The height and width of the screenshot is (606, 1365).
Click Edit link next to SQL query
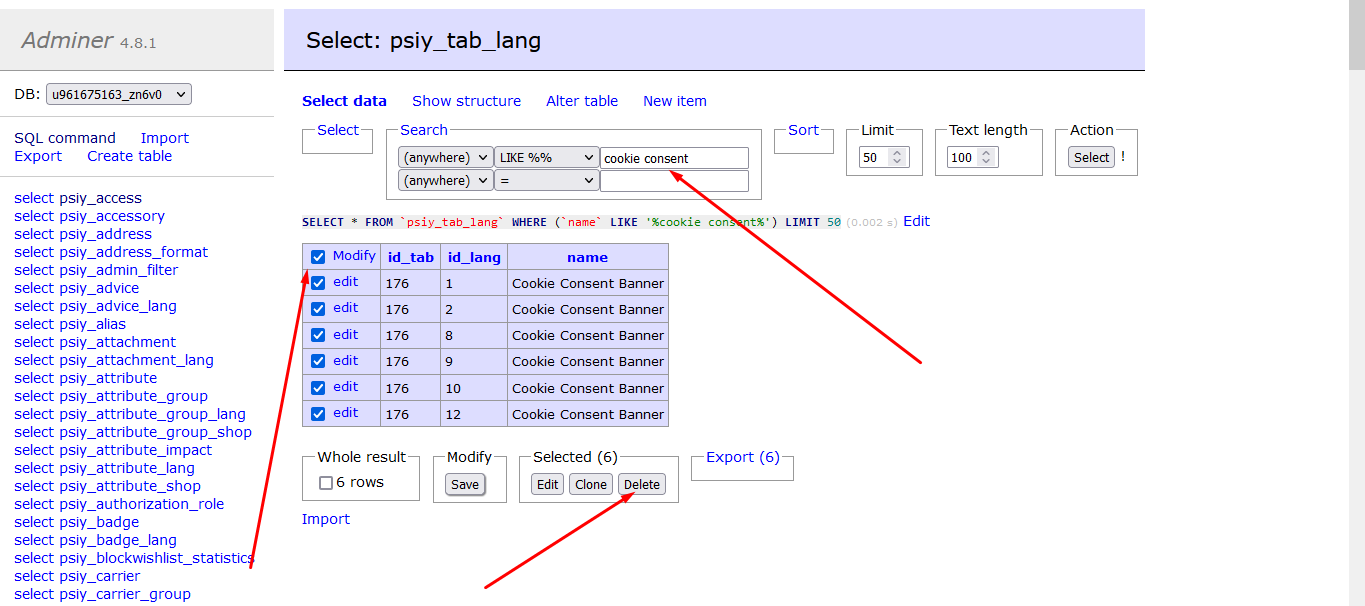pos(916,221)
